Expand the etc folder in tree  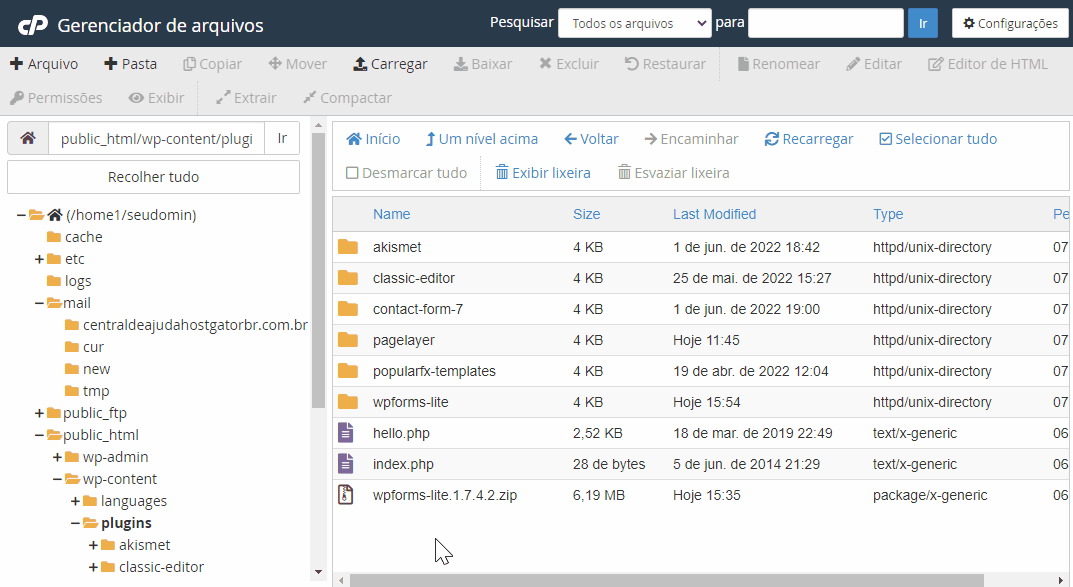pos(39,259)
